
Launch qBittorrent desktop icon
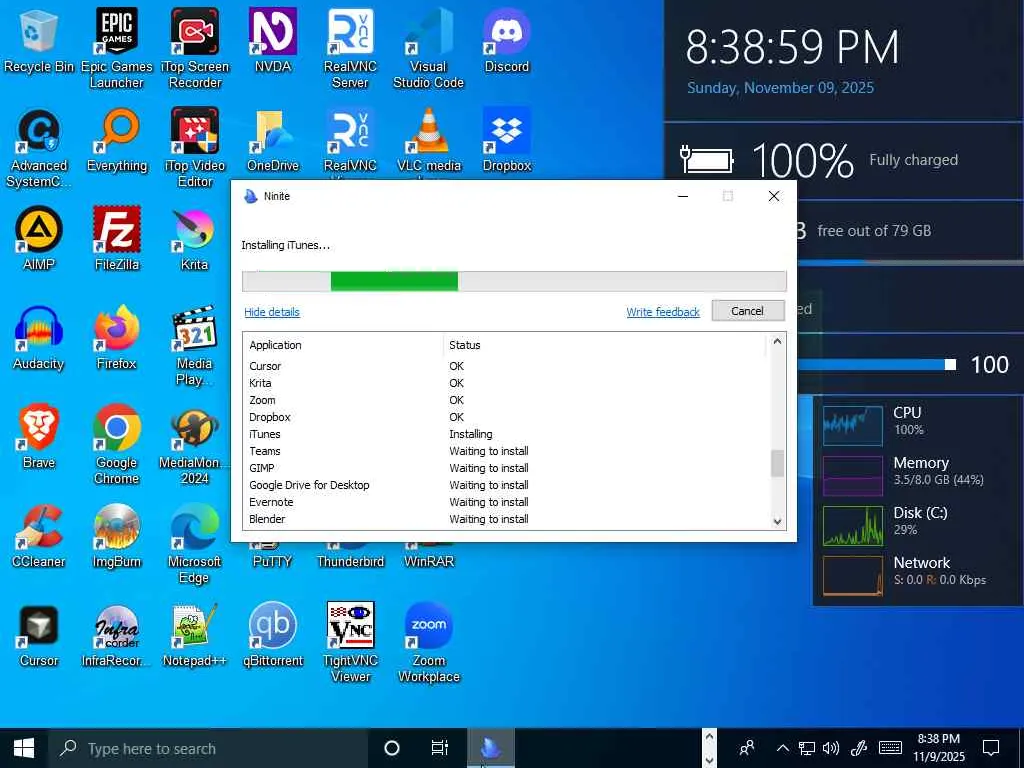click(272, 635)
